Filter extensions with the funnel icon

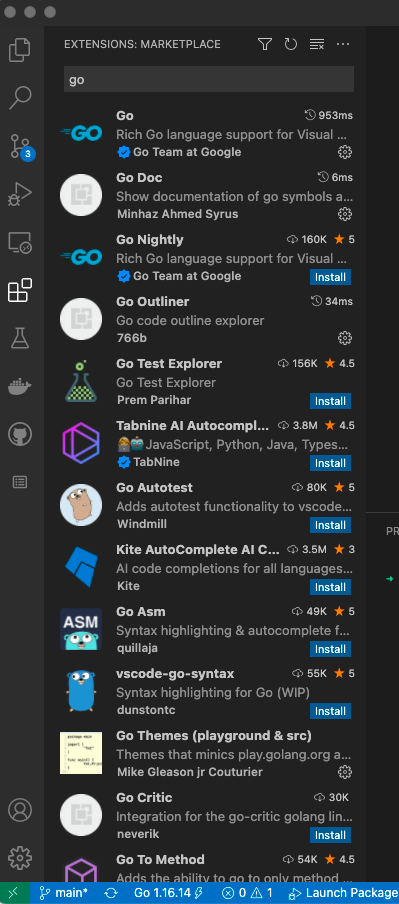click(x=265, y=44)
